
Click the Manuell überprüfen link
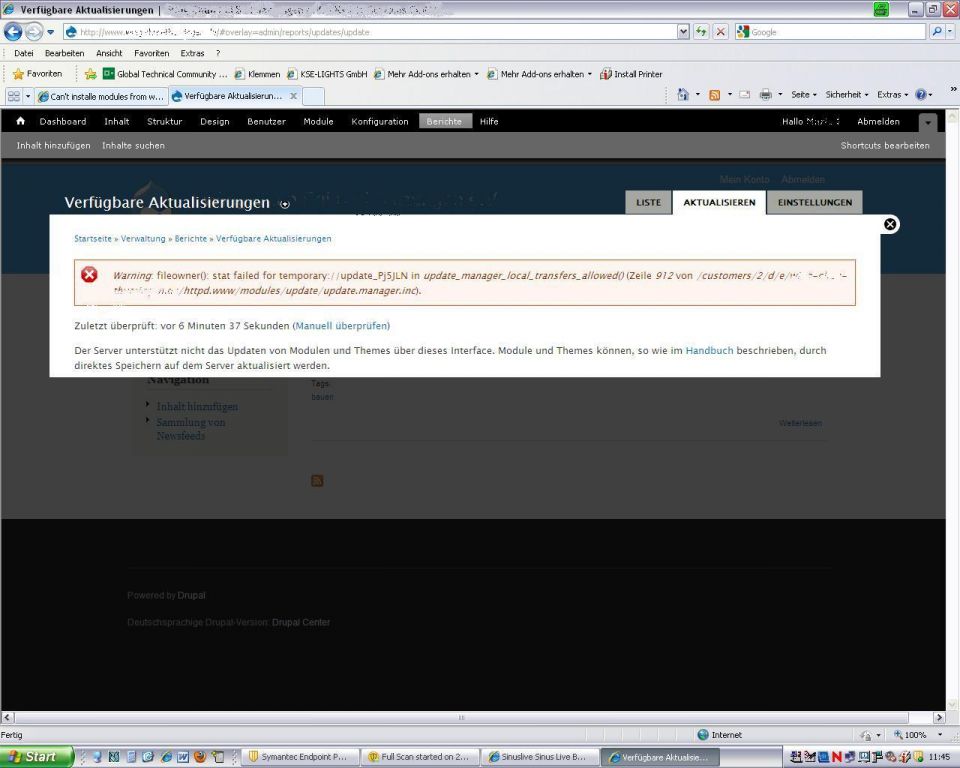pos(341,326)
